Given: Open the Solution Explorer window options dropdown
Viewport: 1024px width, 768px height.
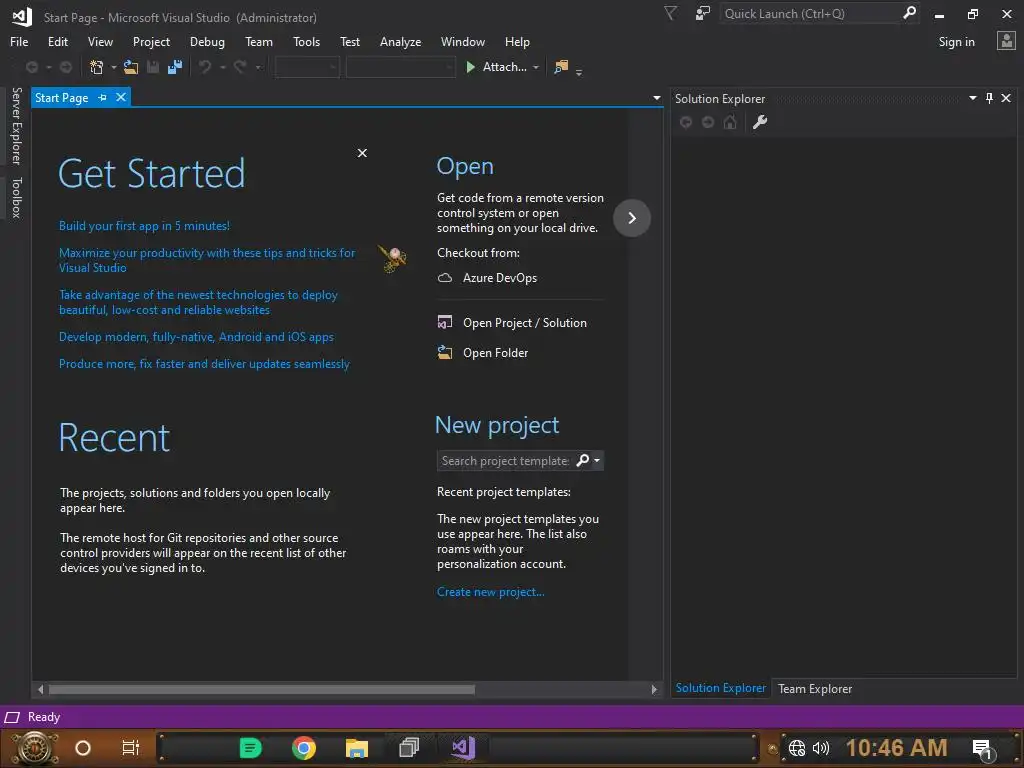Looking at the screenshot, I should click(972, 98).
